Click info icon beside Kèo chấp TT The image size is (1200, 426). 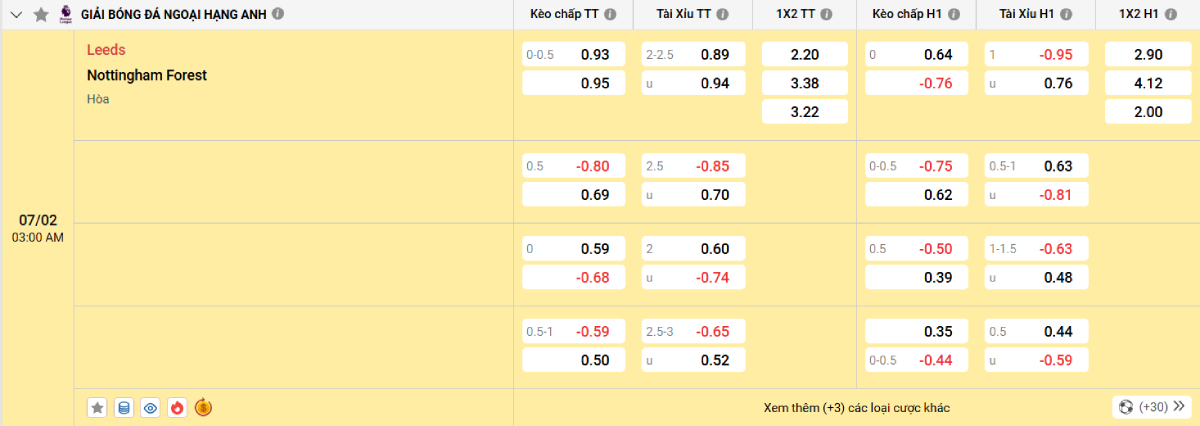610,15
